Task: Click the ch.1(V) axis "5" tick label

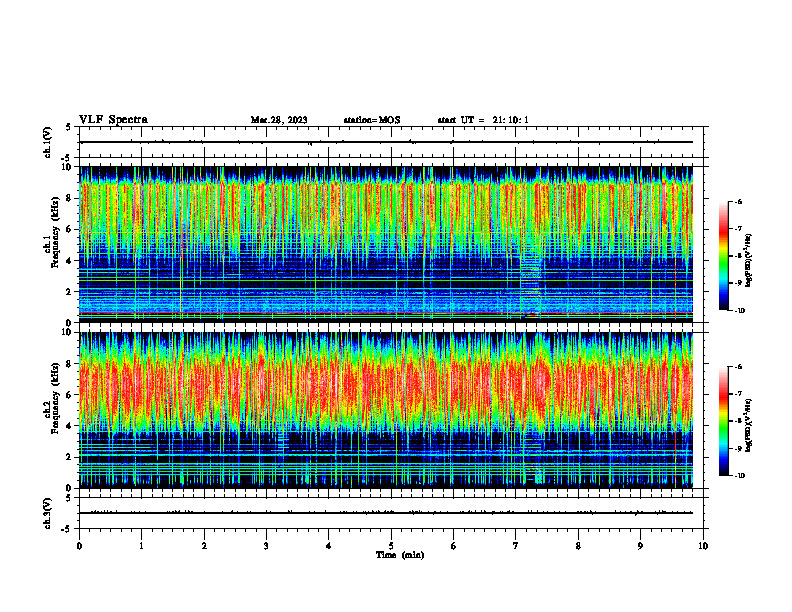Action: tap(69, 128)
